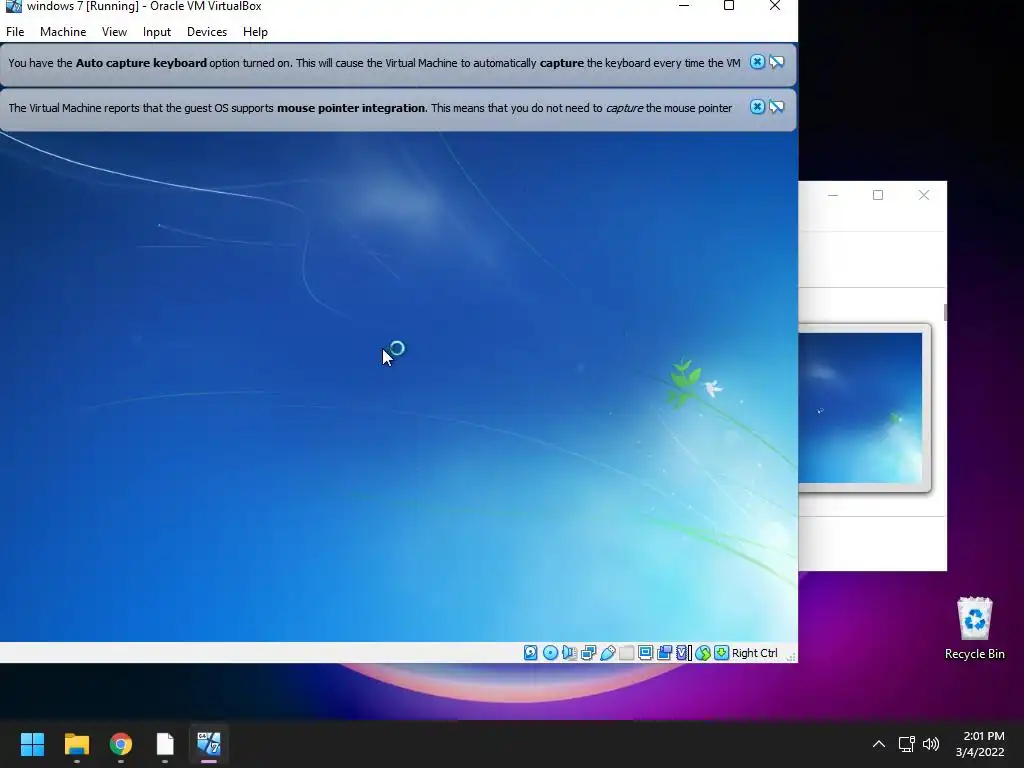Open the Devices menu
The height and width of the screenshot is (768, 1024).
coord(207,32)
